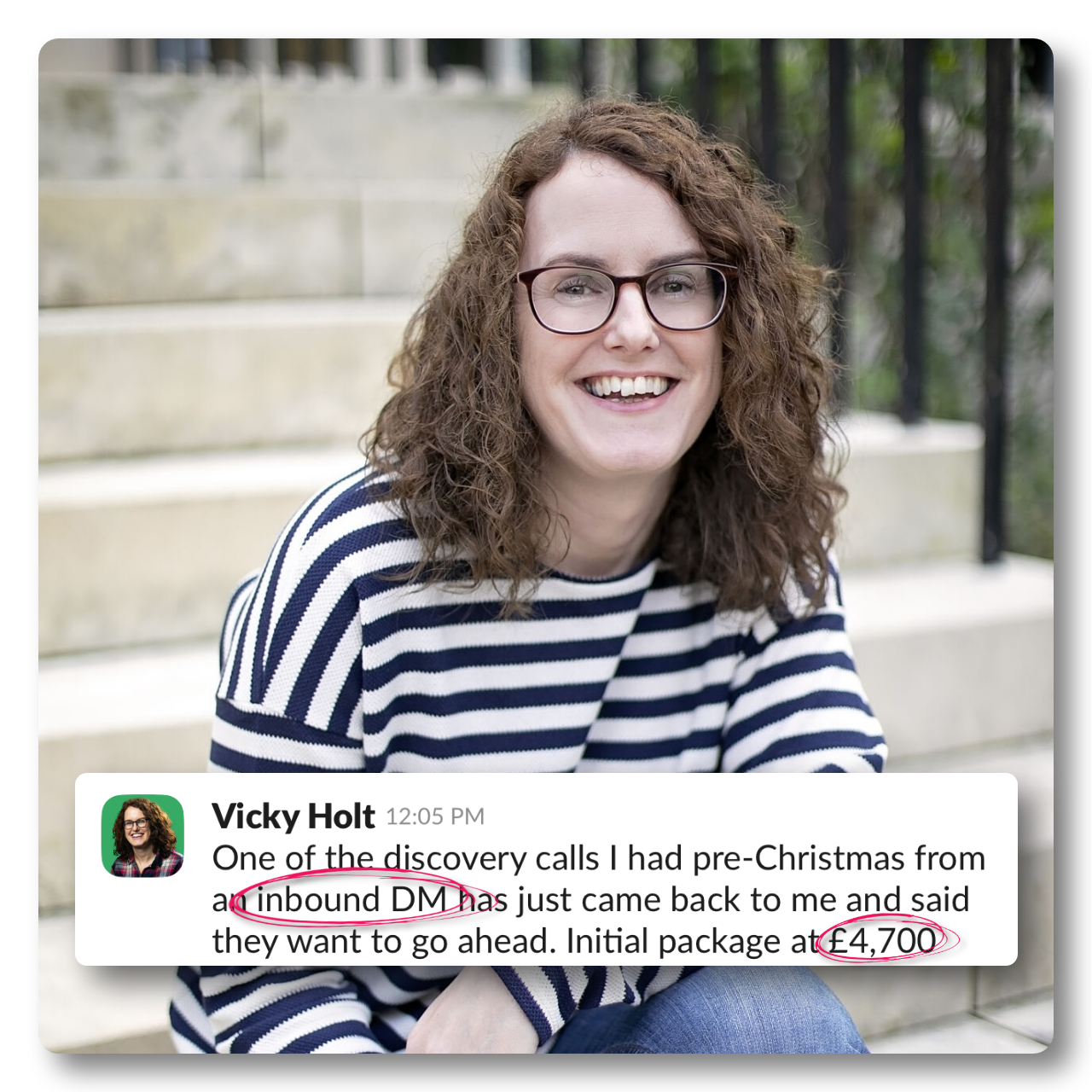1092x1092 pixels.
Task: Select the circled "inbound DM" phrase
Action: coord(351,899)
